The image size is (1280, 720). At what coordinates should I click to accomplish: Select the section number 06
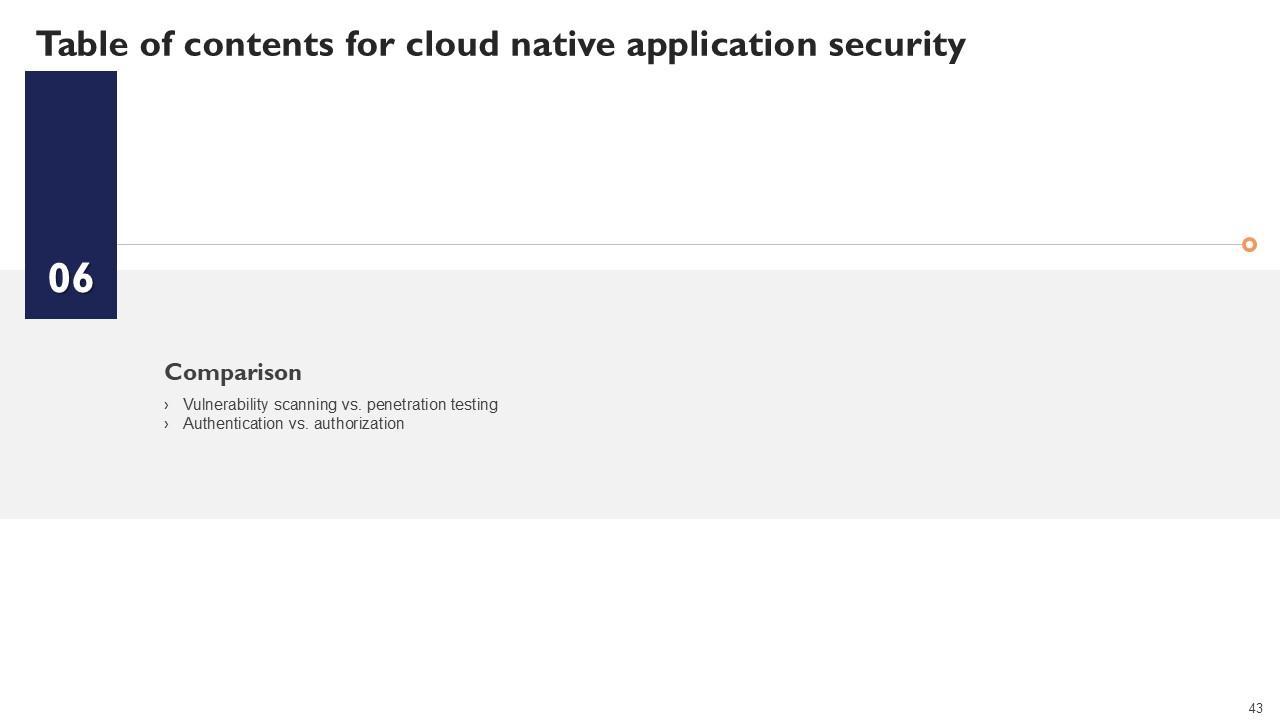click(71, 279)
